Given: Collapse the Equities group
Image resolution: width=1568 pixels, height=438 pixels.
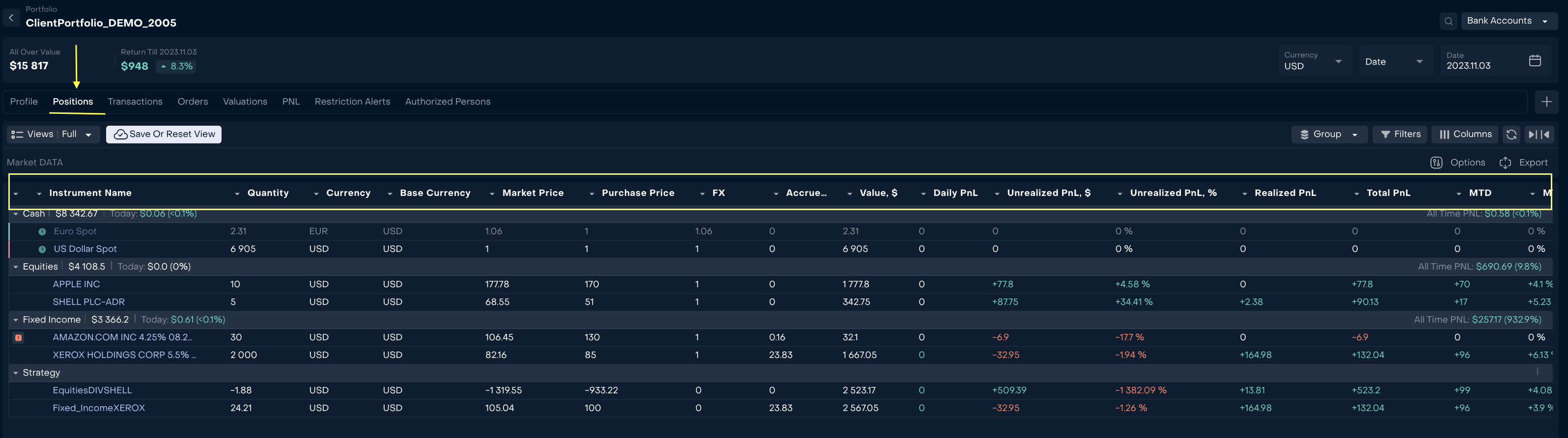Looking at the screenshot, I should click(15, 267).
